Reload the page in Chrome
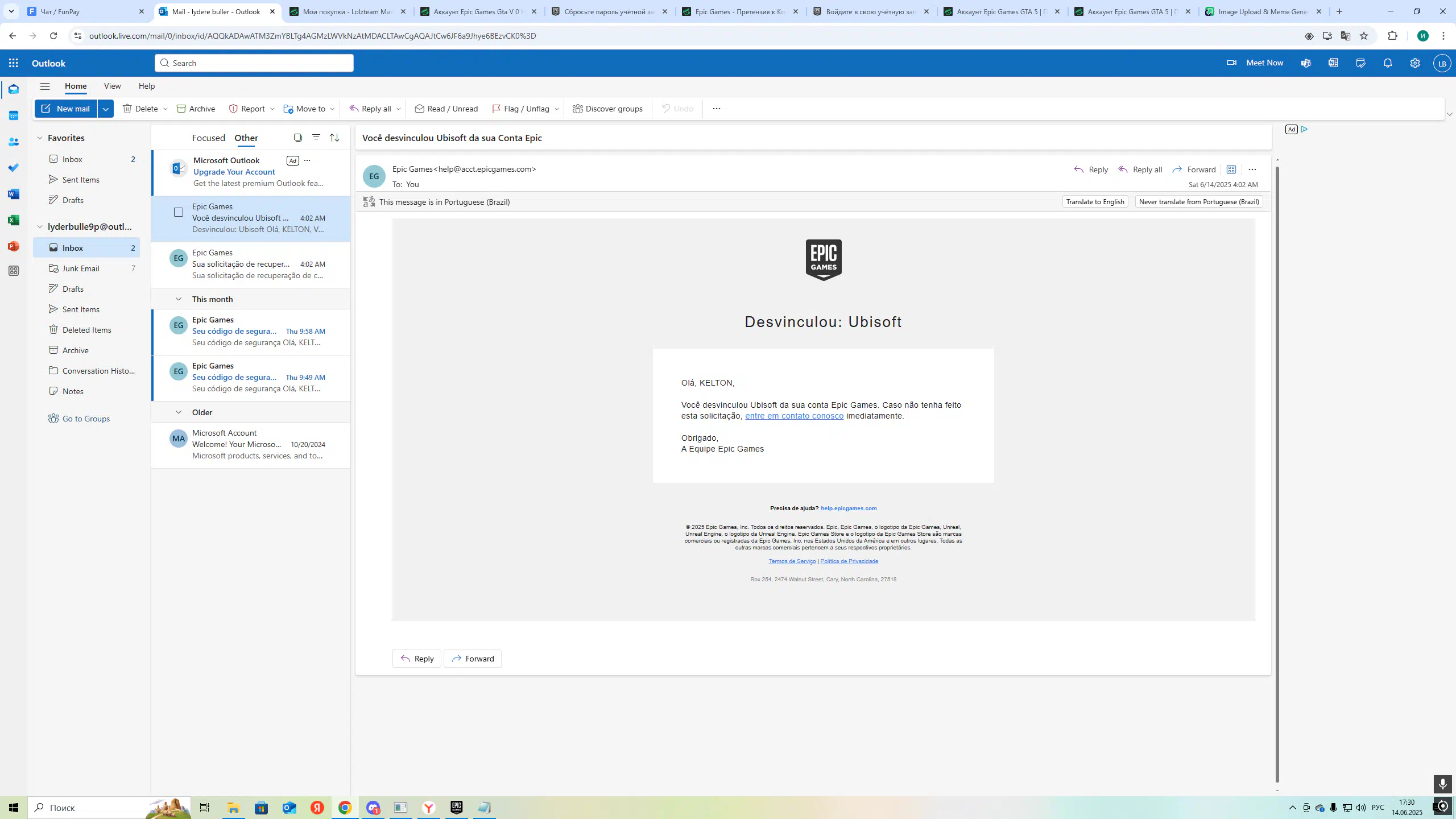The image size is (1456, 819). pos(53,36)
